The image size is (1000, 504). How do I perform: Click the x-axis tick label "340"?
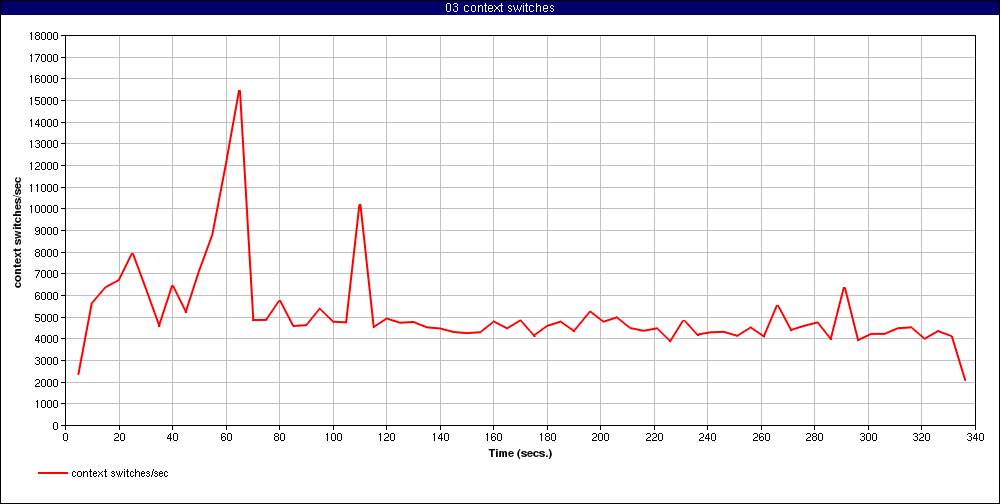[x=976, y=437]
